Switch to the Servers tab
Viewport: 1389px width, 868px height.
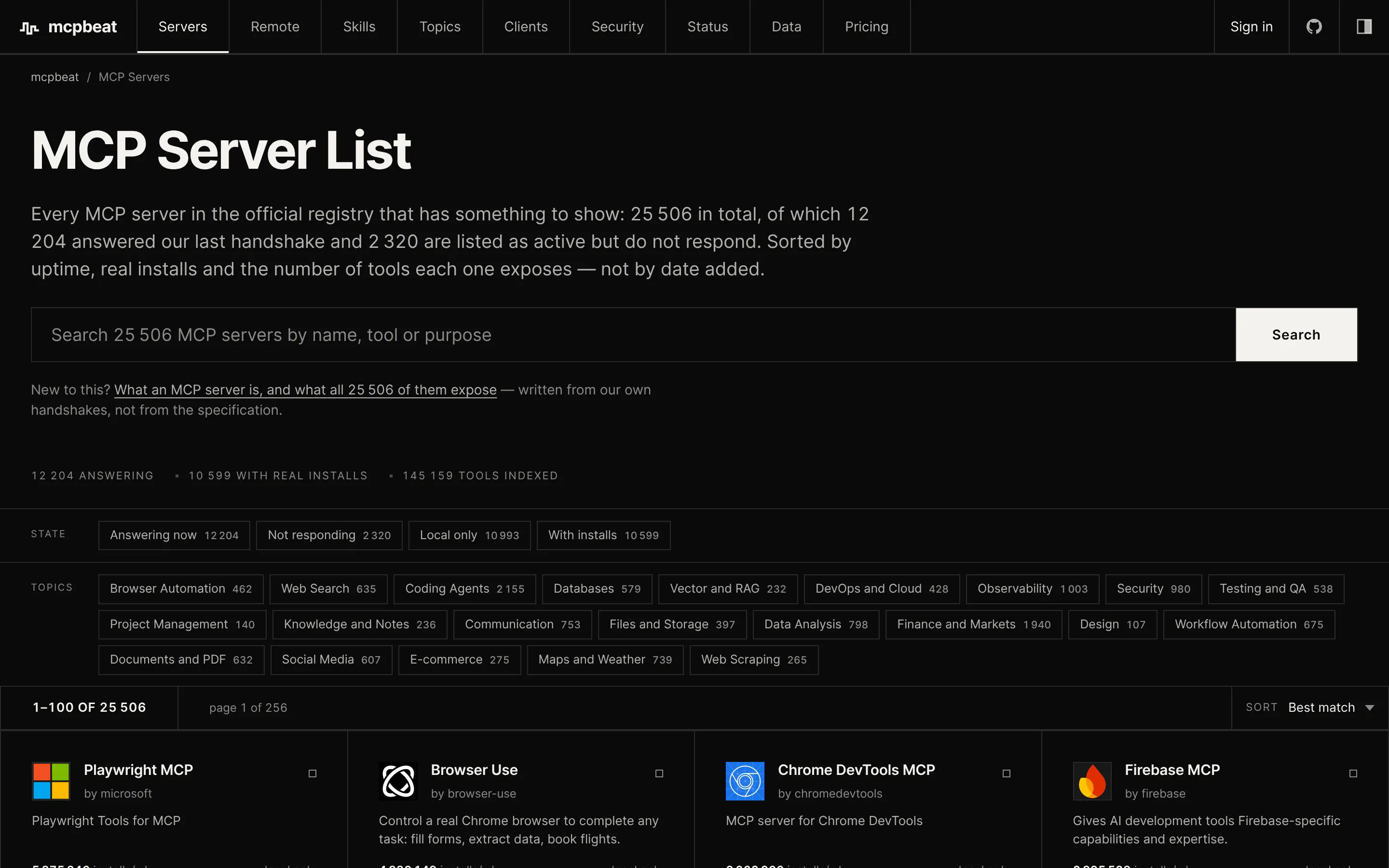(x=182, y=27)
